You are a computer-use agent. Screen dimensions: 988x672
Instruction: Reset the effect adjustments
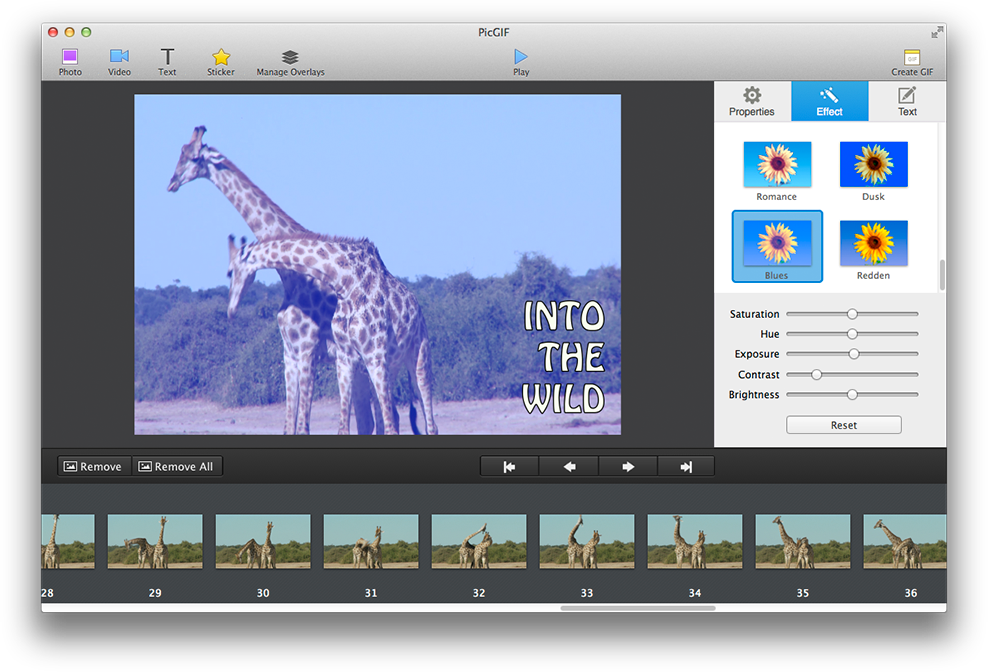[844, 425]
